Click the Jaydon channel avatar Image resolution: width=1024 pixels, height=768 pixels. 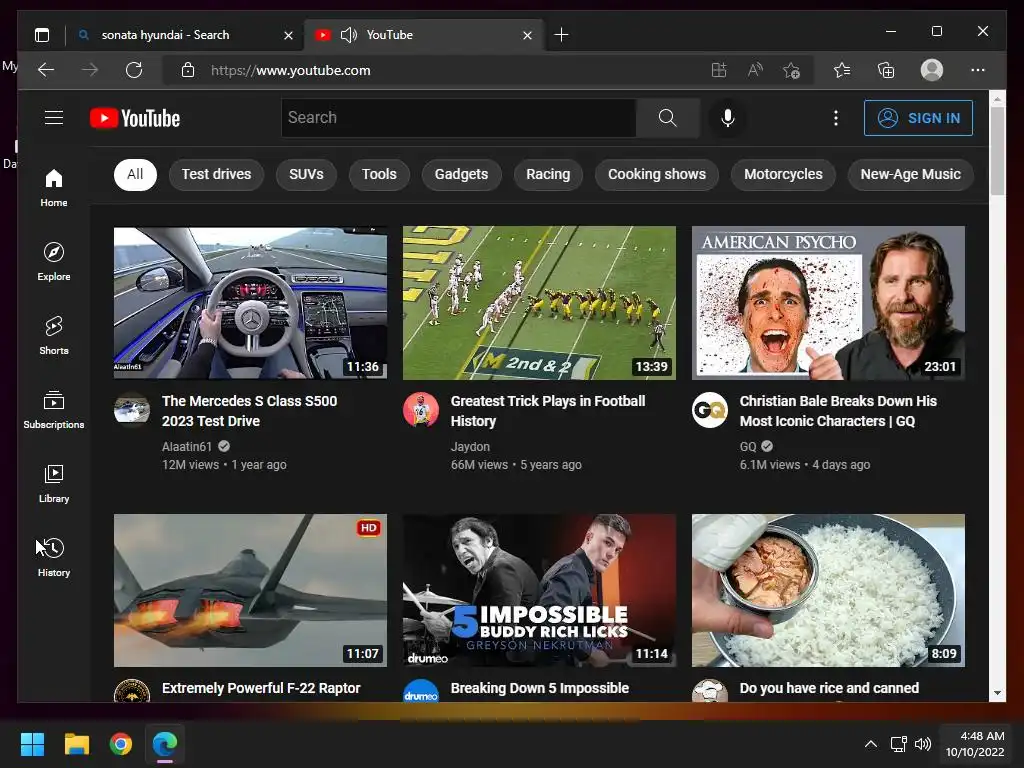(421, 410)
